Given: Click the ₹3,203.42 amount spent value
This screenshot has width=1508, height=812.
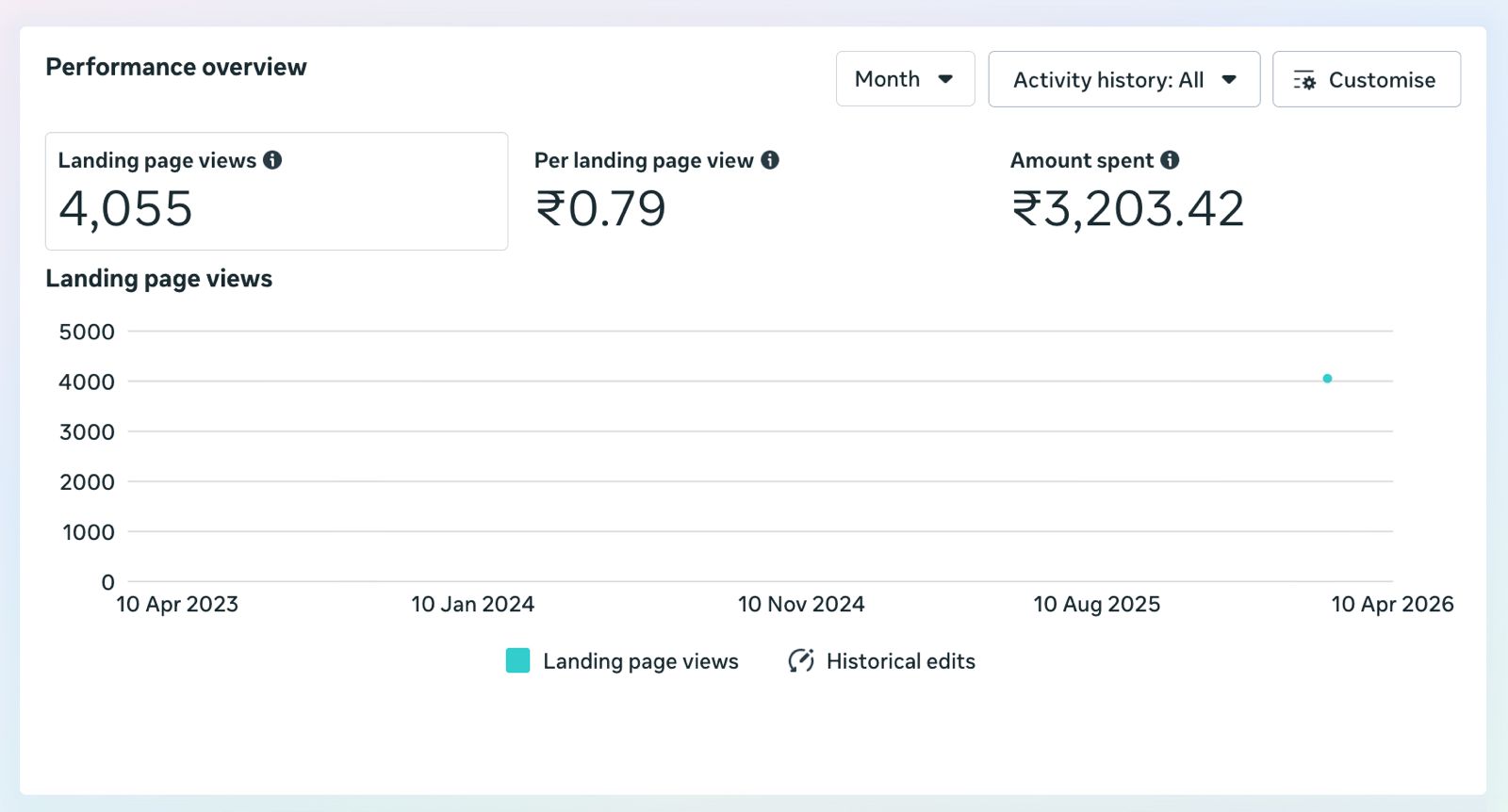Looking at the screenshot, I should pyautogui.click(x=1128, y=209).
